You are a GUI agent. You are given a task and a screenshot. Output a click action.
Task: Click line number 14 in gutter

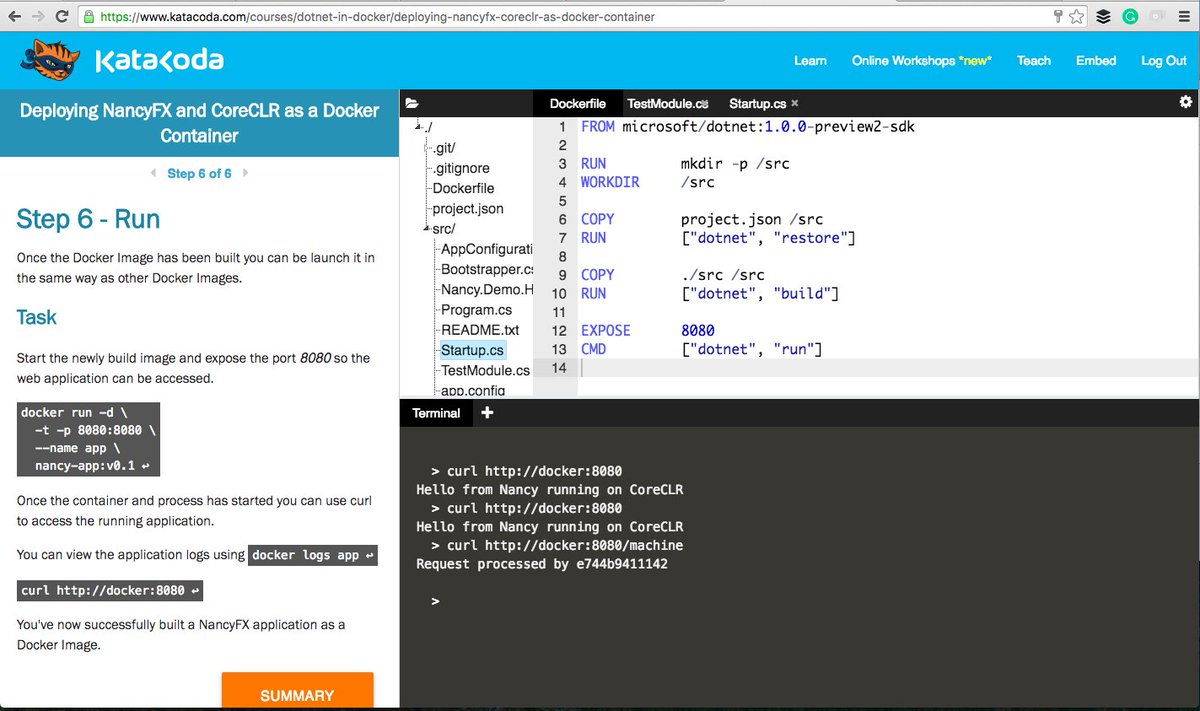pos(558,368)
